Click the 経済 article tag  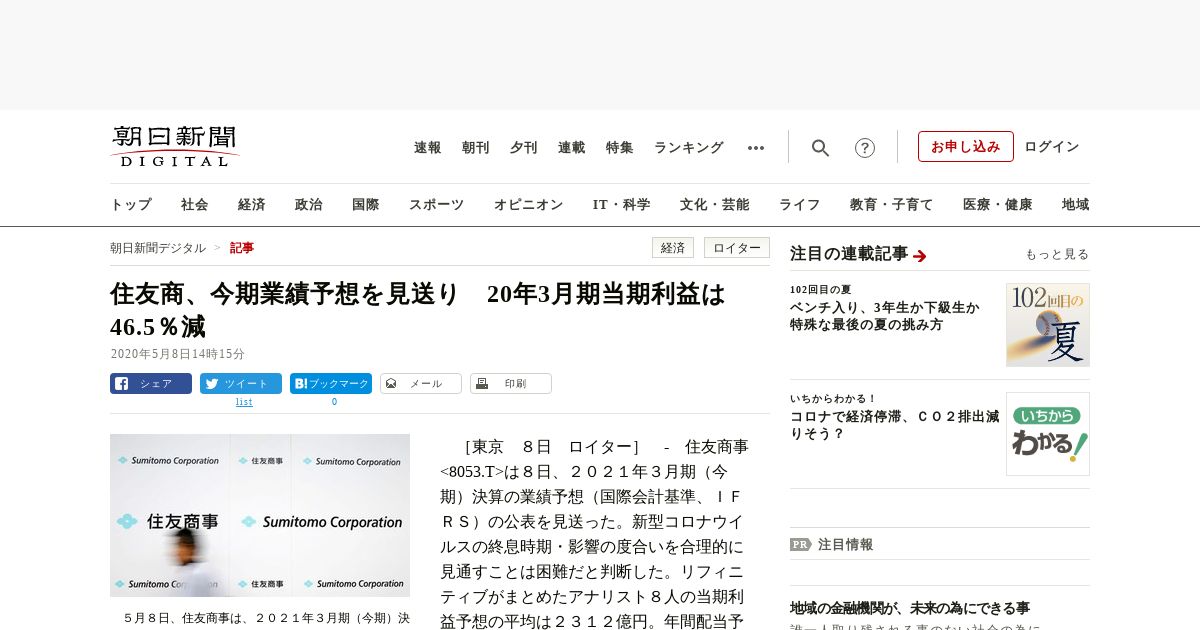pyautogui.click(x=673, y=248)
